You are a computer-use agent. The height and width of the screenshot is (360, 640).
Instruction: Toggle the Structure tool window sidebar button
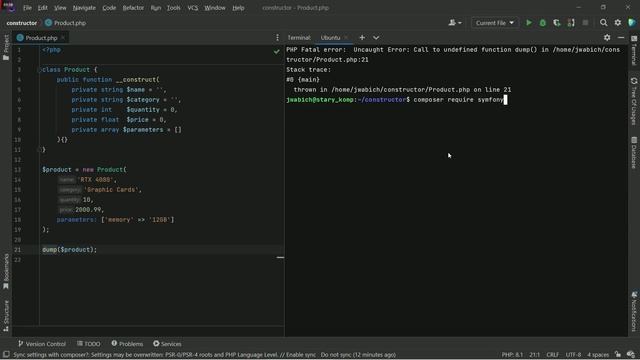point(6,316)
